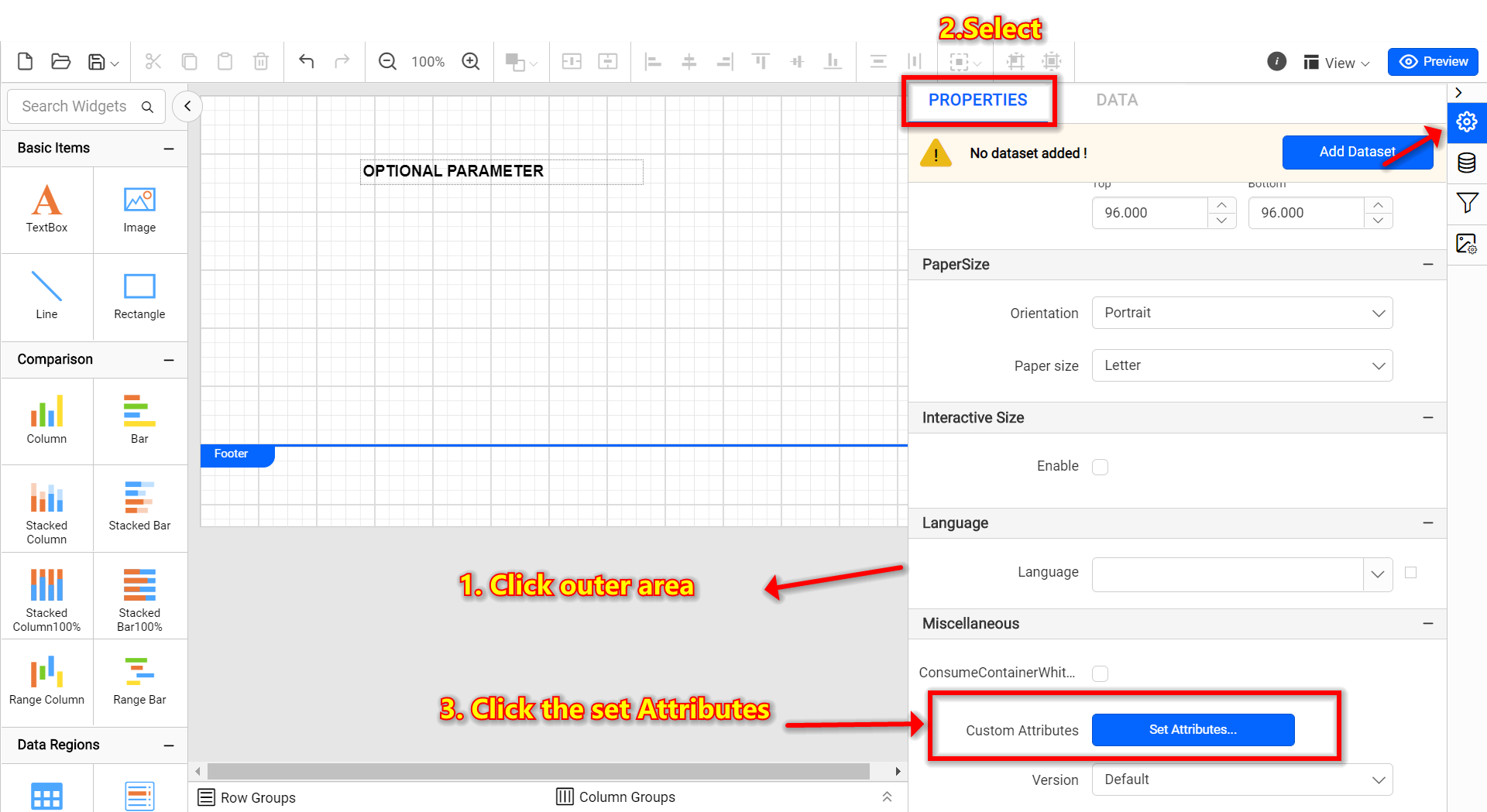Click the Align Left toolbar icon
This screenshot has width=1487, height=812.
[653, 61]
